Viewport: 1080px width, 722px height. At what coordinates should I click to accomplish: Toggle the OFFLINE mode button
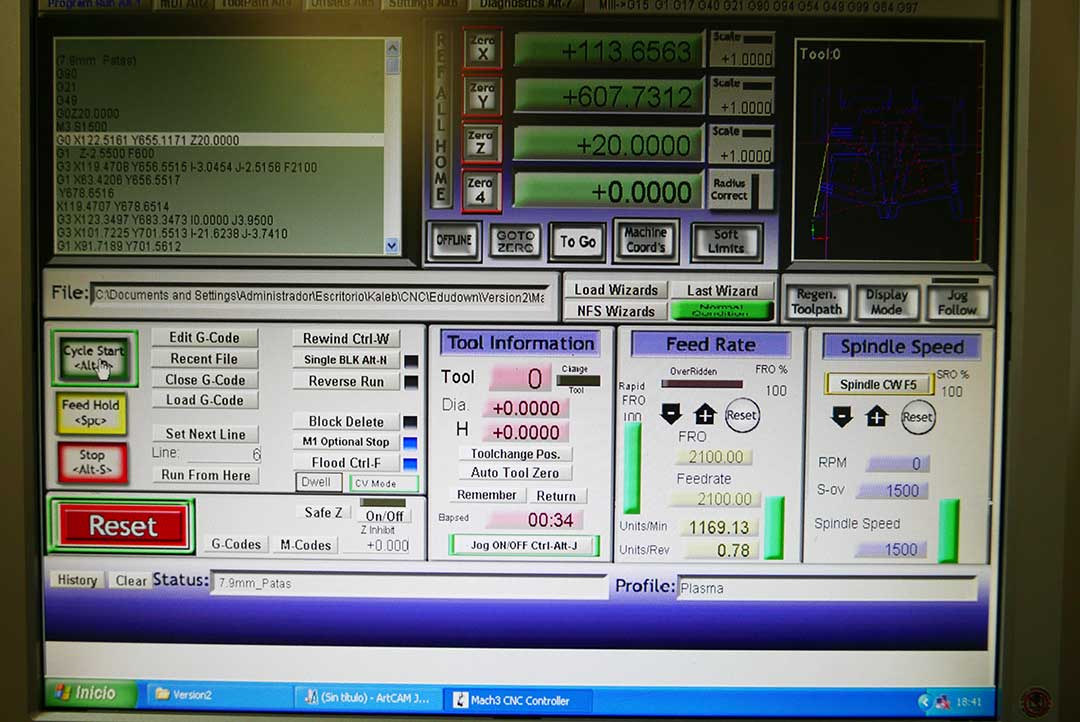tap(454, 240)
